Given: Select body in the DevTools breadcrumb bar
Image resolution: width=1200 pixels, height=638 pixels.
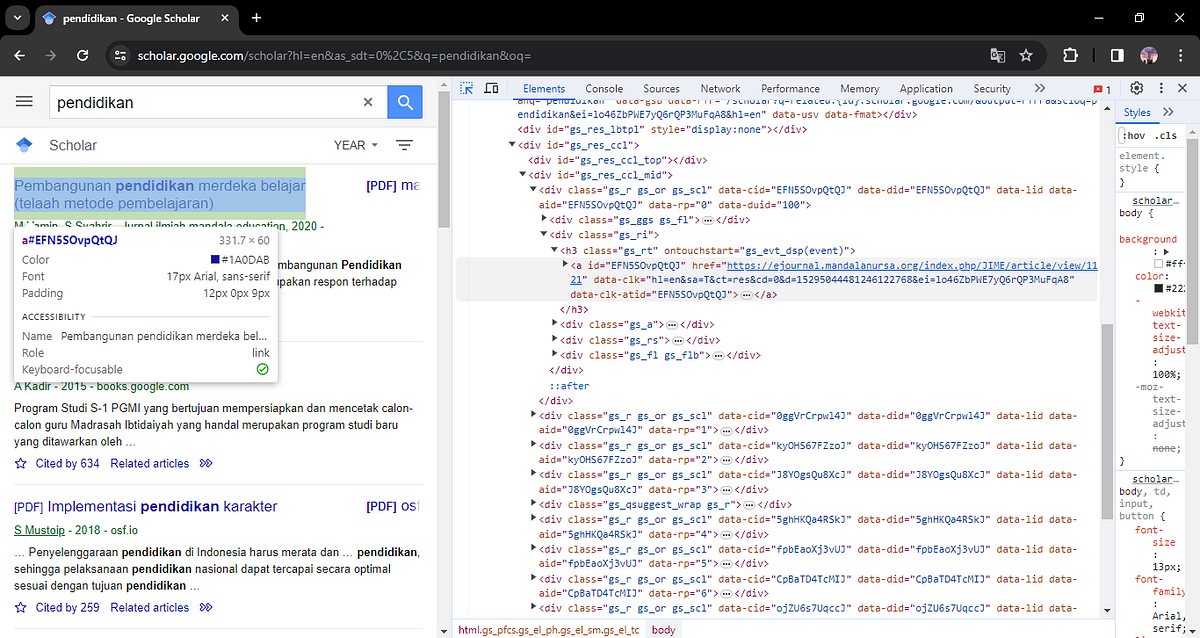Looking at the screenshot, I should click(x=663, y=629).
